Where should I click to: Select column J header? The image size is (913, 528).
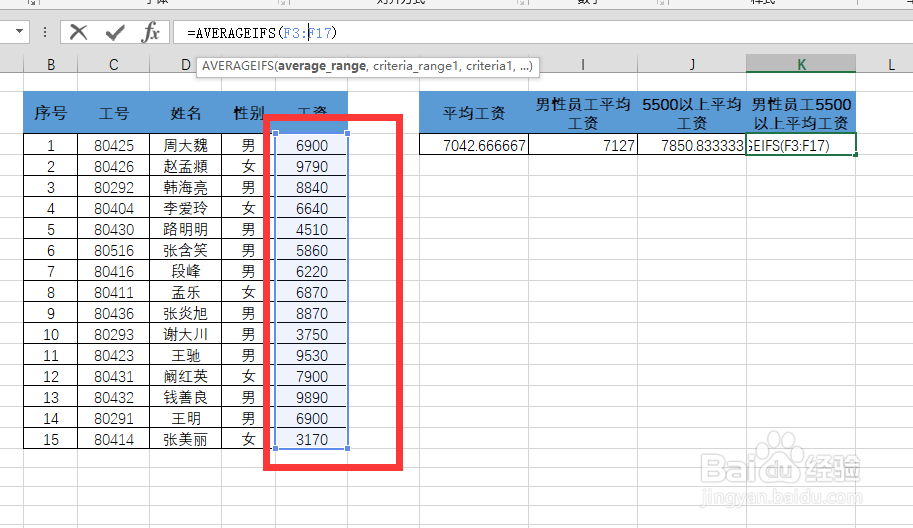coord(692,65)
